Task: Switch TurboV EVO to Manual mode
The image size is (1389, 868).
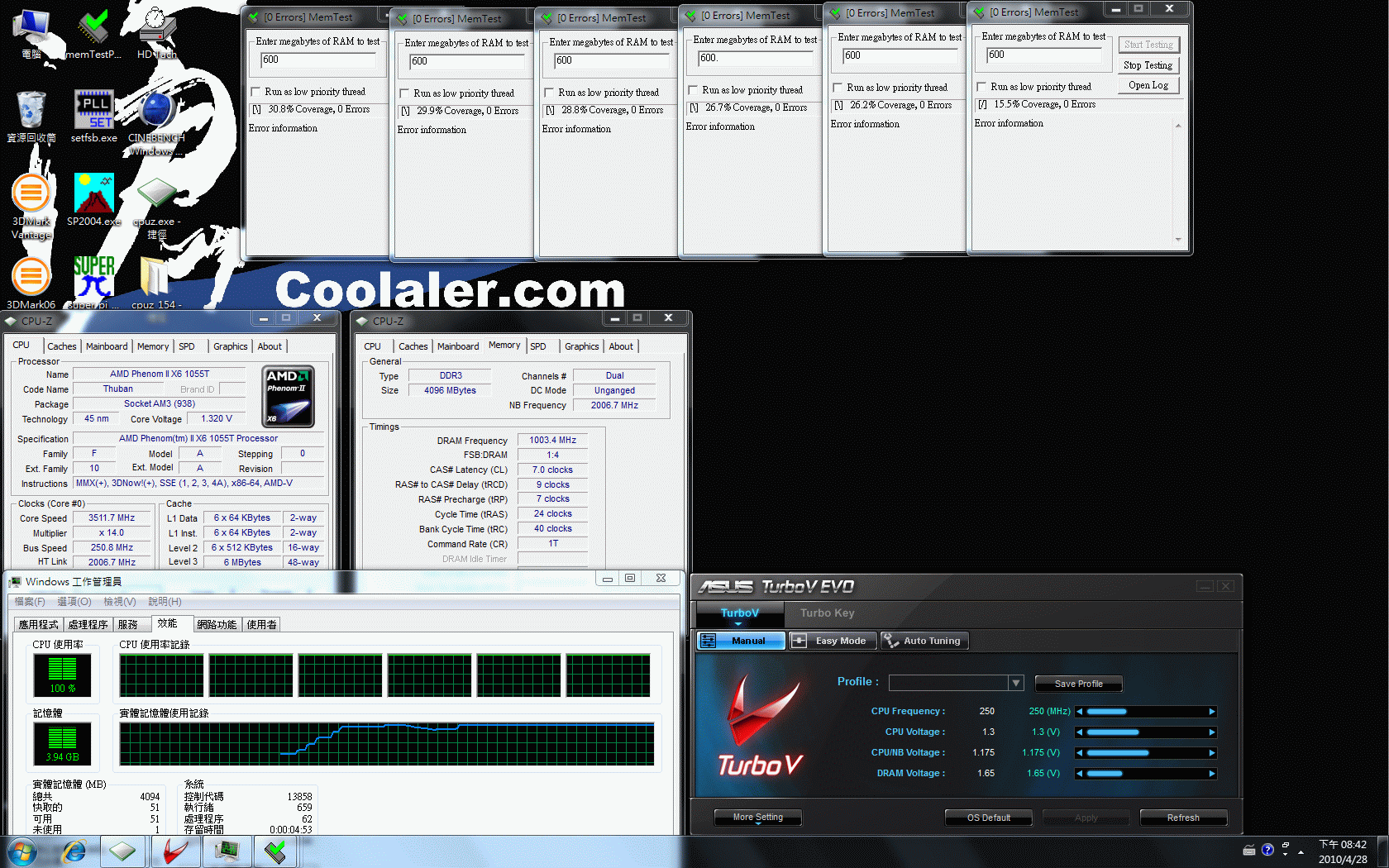Action: 741,641
